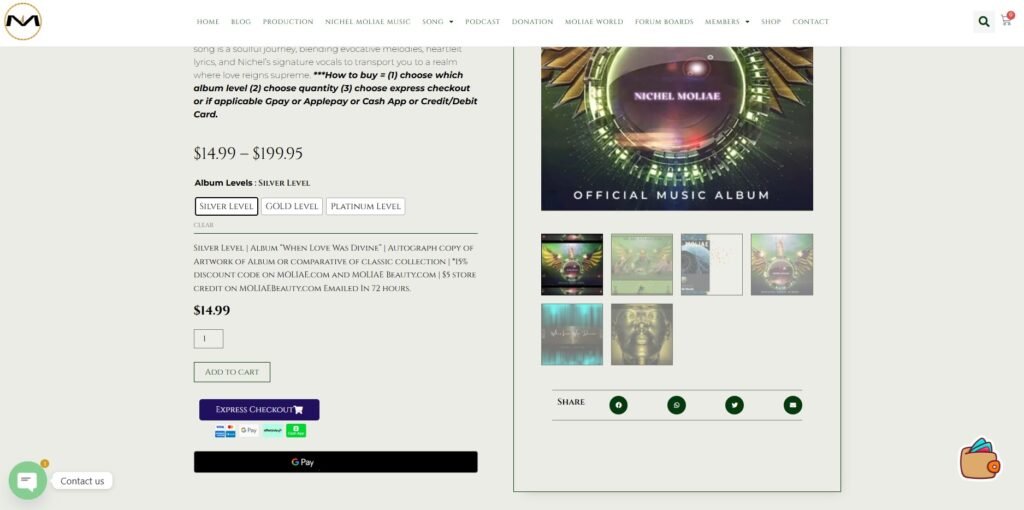1024x510 pixels.
Task: Share the album via WhatsApp
Action: pos(677,405)
